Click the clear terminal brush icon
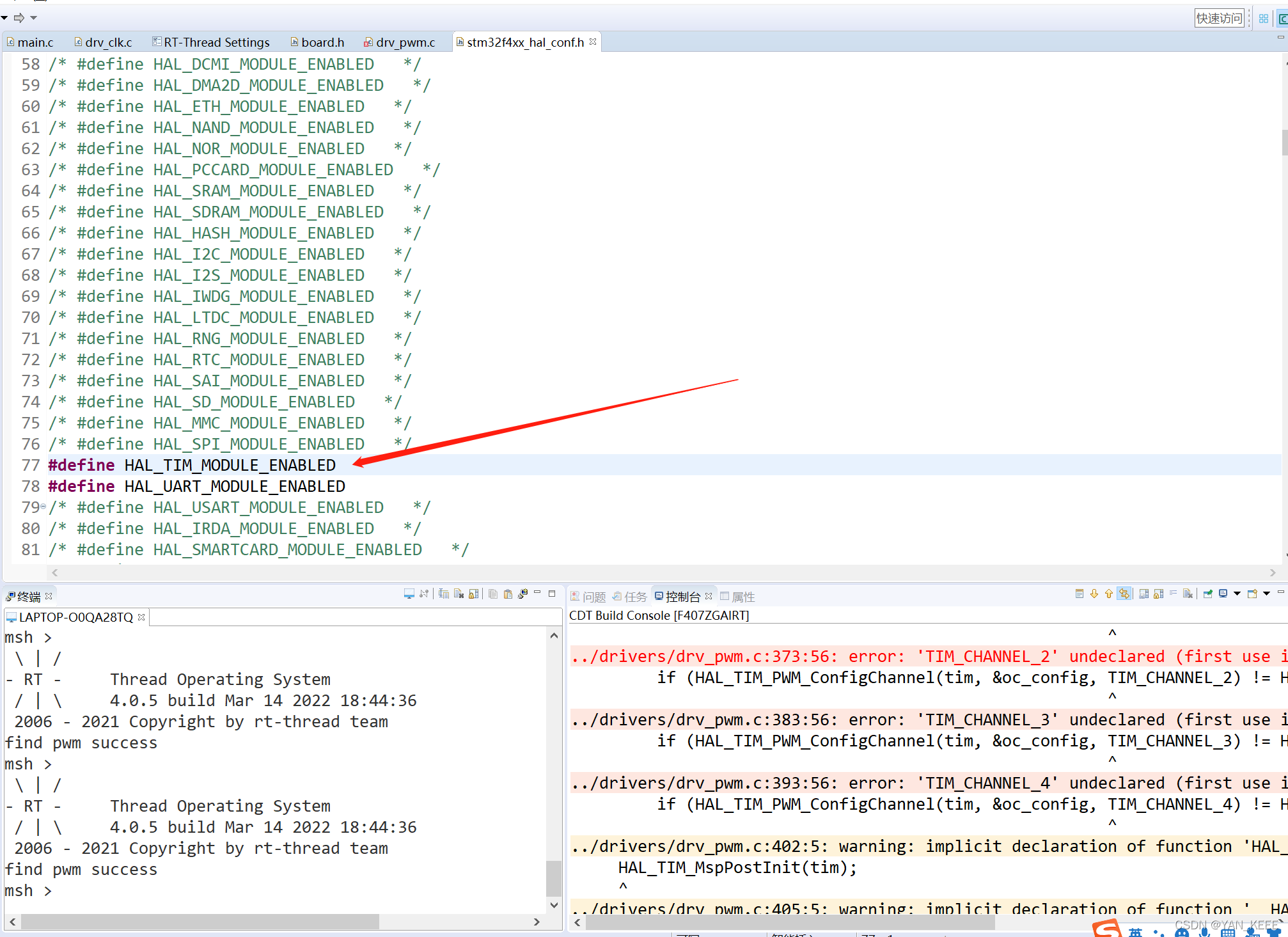This screenshot has height=937, width=1288. coord(522,593)
